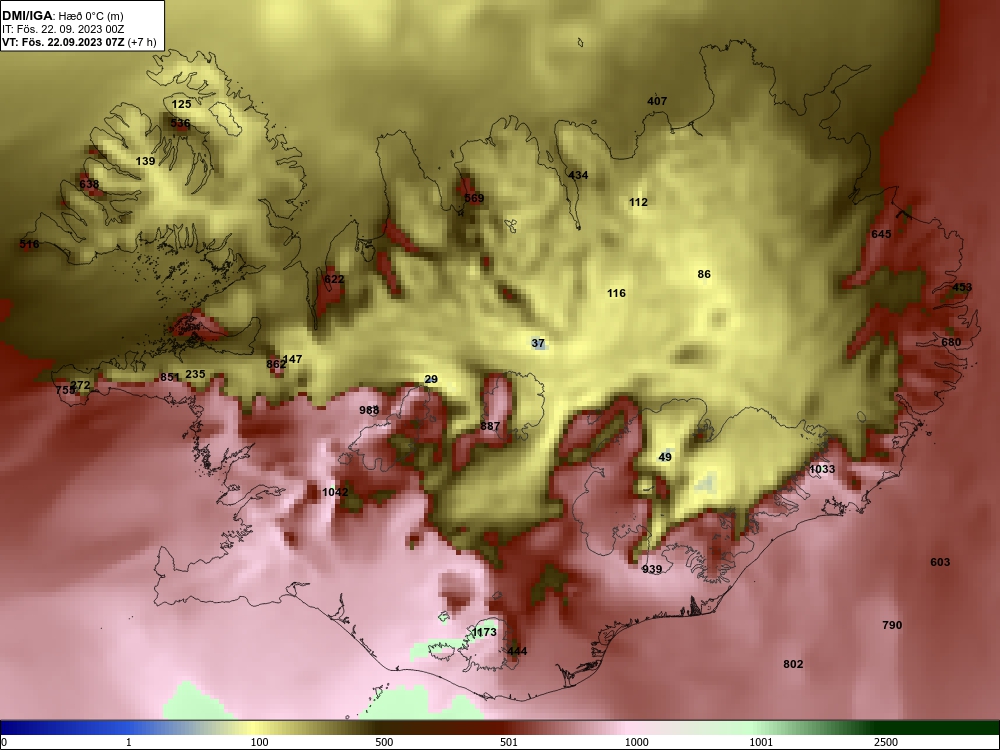Click the map value '939'
Screen dimensions: 1000x750
[x=652, y=570]
